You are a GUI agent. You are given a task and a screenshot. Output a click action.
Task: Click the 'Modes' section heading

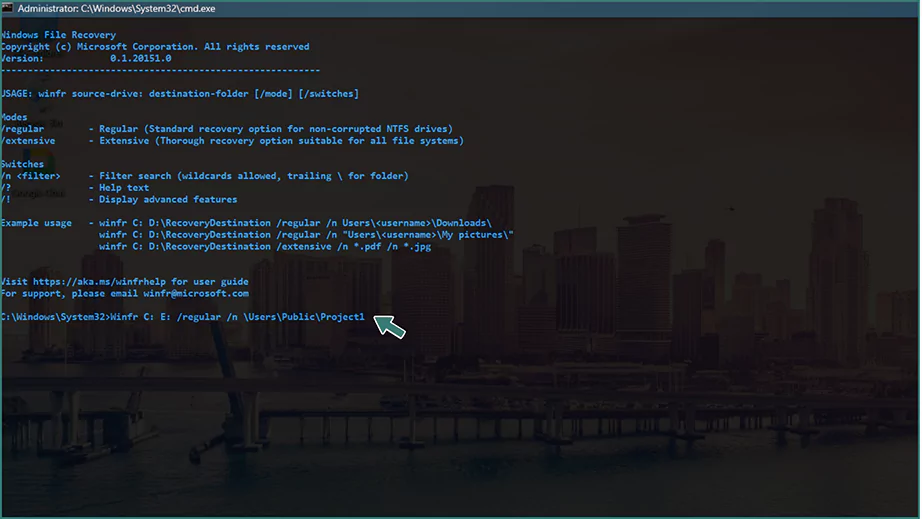(x=14, y=117)
